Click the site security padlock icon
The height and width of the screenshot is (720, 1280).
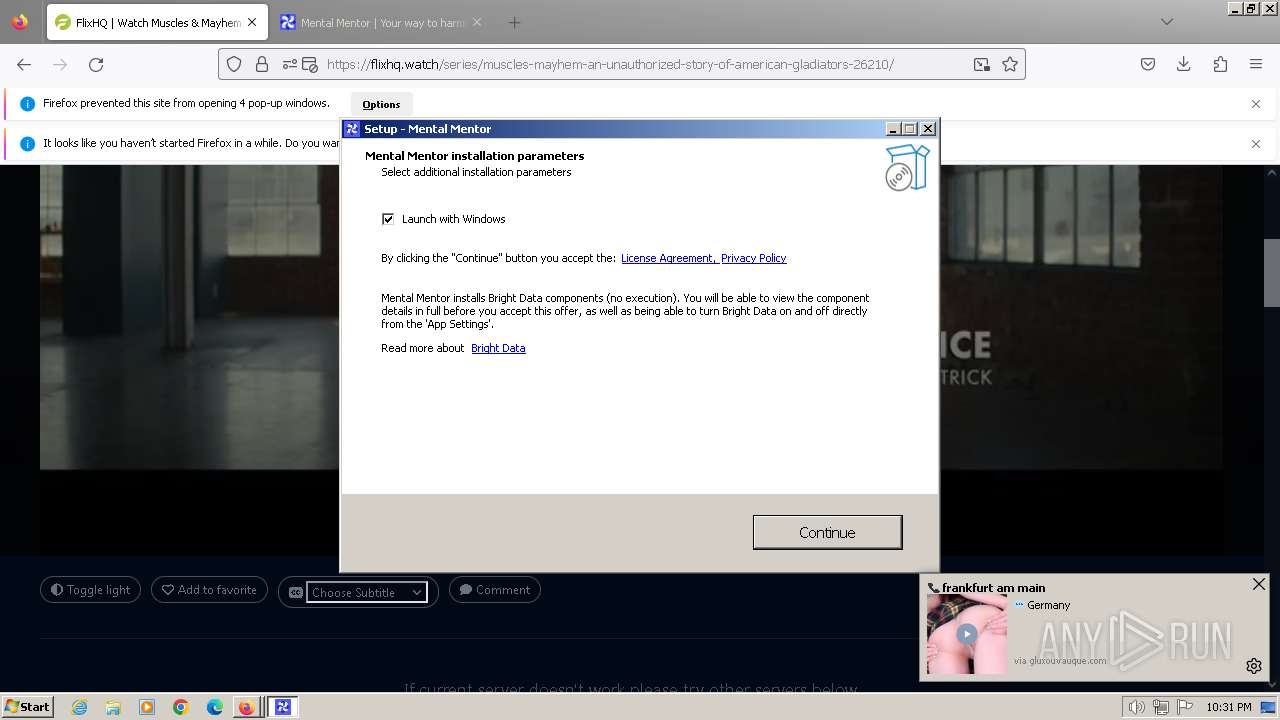pos(262,64)
